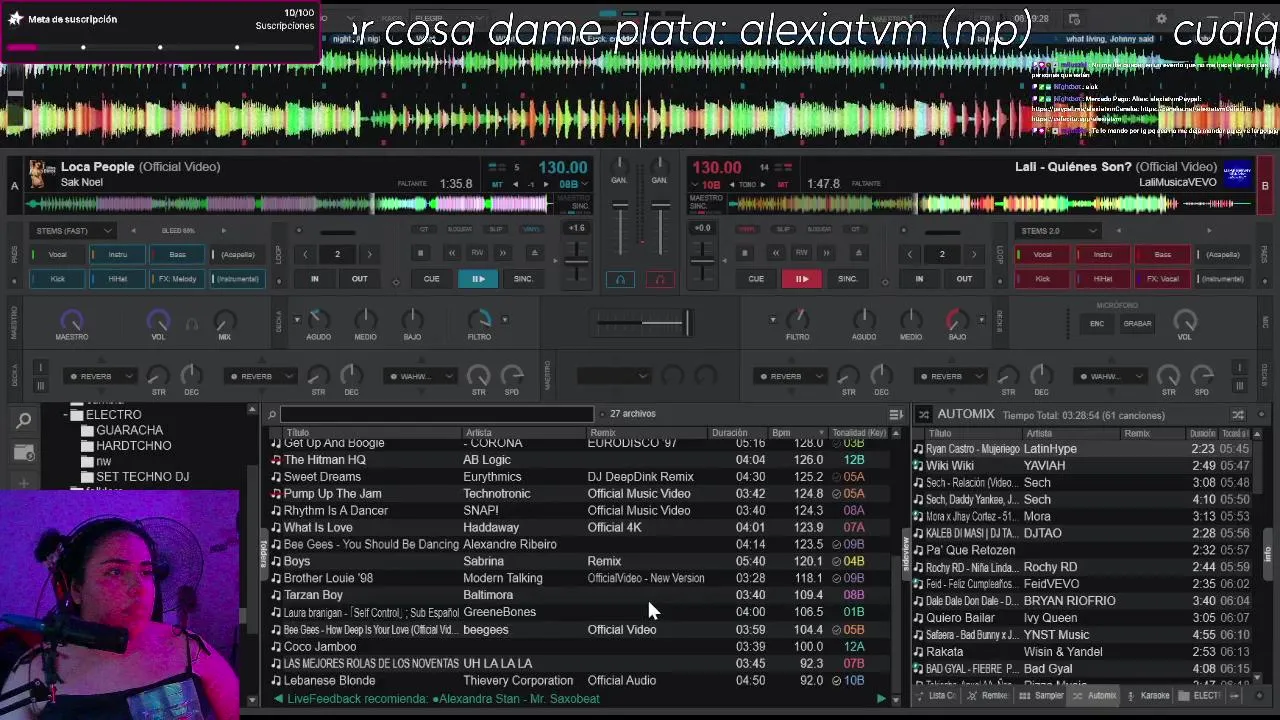Click the browser search input field
Screen dimensions: 1280x720
[x=438, y=414]
